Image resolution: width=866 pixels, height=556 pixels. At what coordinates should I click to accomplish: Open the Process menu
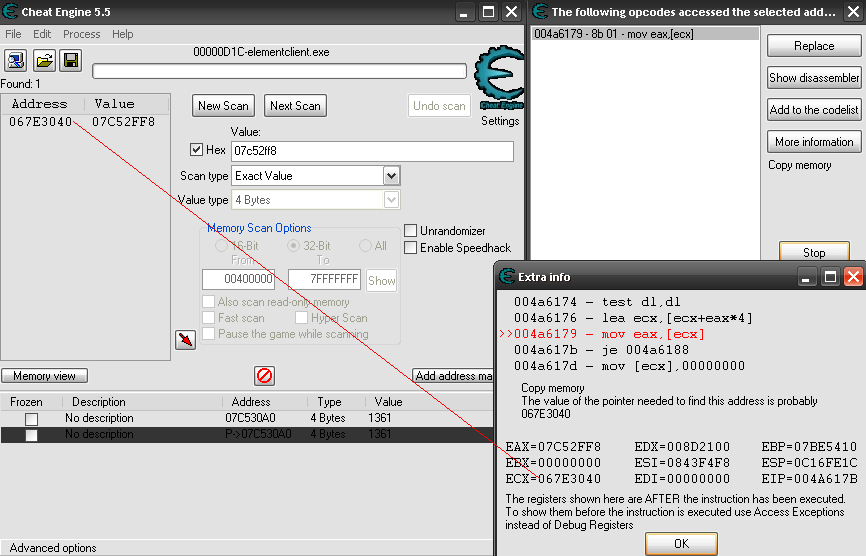pyautogui.click(x=81, y=34)
